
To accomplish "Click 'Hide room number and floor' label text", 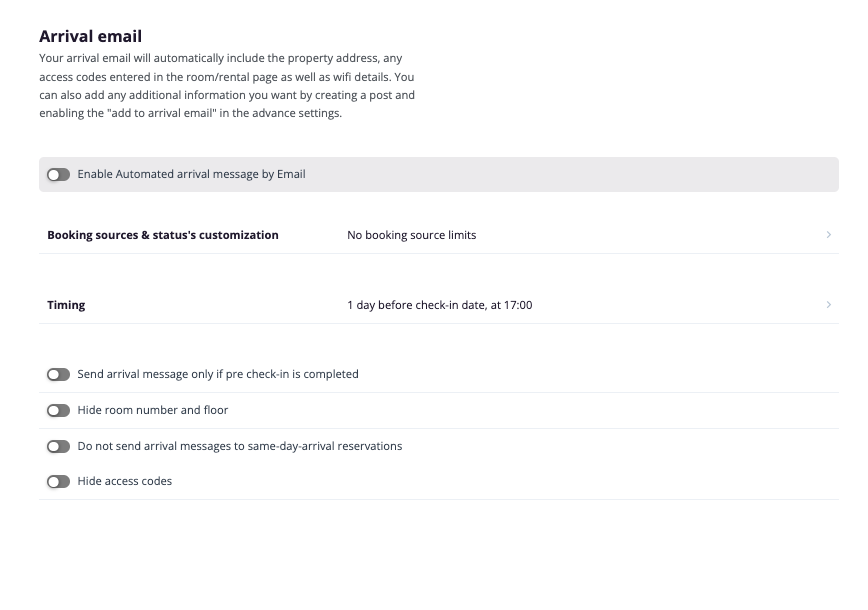I will pos(153,410).
